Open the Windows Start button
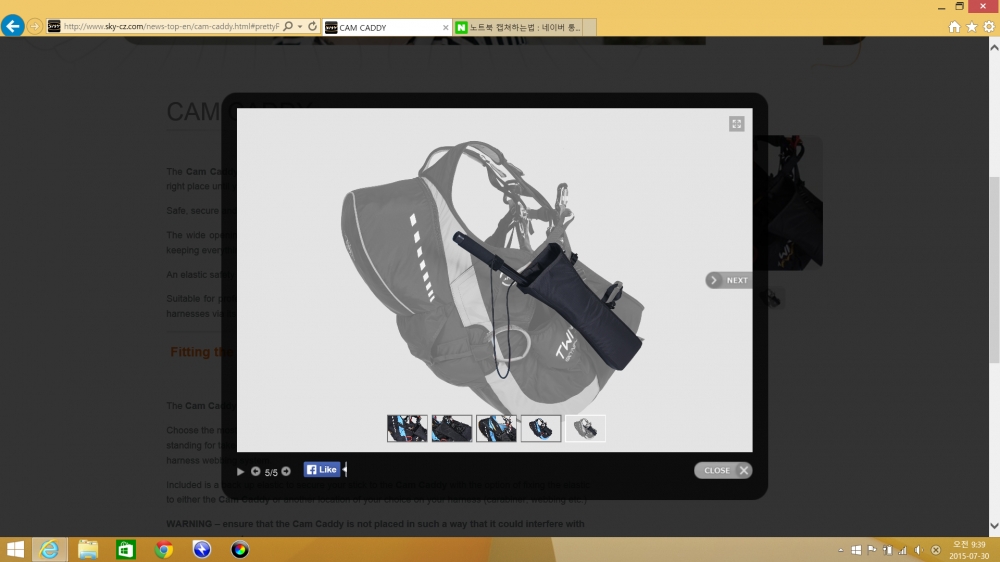The width and height of the screenshot is (1000, 562). tap(15, 549)
